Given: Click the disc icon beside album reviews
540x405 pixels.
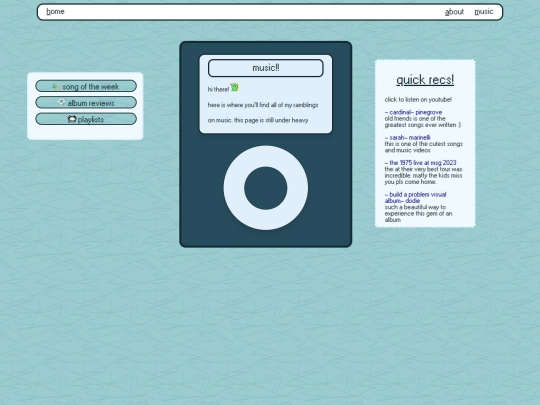Looking at the screenshot, I should (62, 102).
